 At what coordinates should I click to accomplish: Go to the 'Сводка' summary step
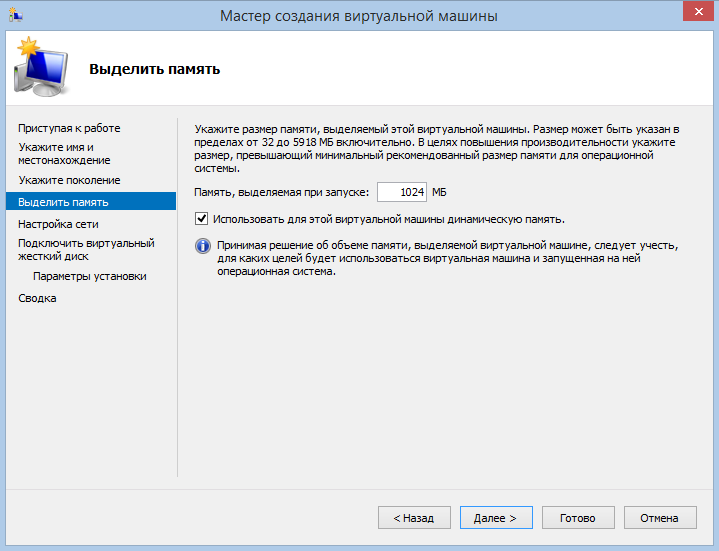pos(37,298)
